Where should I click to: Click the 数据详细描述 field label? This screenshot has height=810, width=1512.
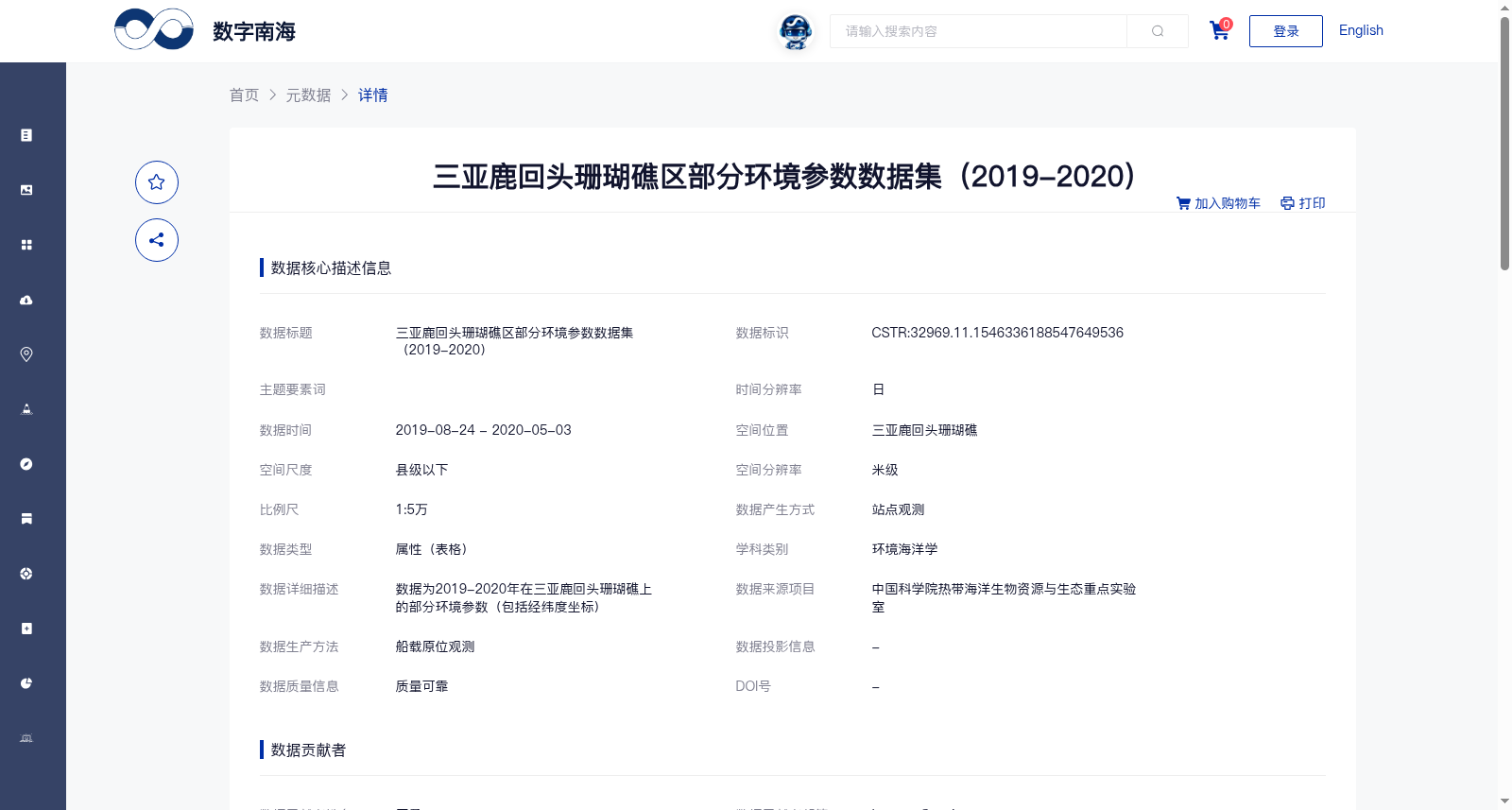(x=299, y=589)
